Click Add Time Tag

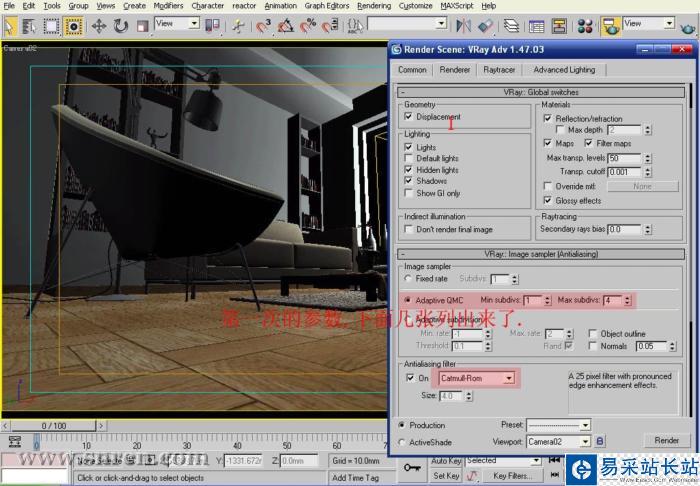click(x=355, y=478)
